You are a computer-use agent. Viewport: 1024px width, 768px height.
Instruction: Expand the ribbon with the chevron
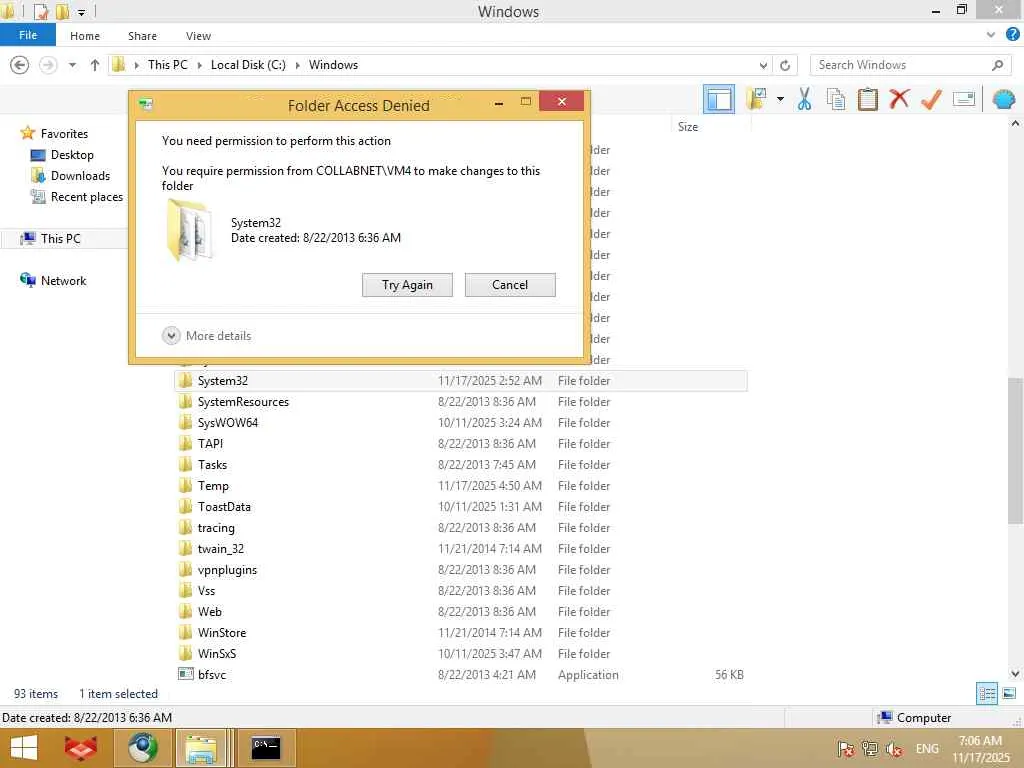[991, 35]
